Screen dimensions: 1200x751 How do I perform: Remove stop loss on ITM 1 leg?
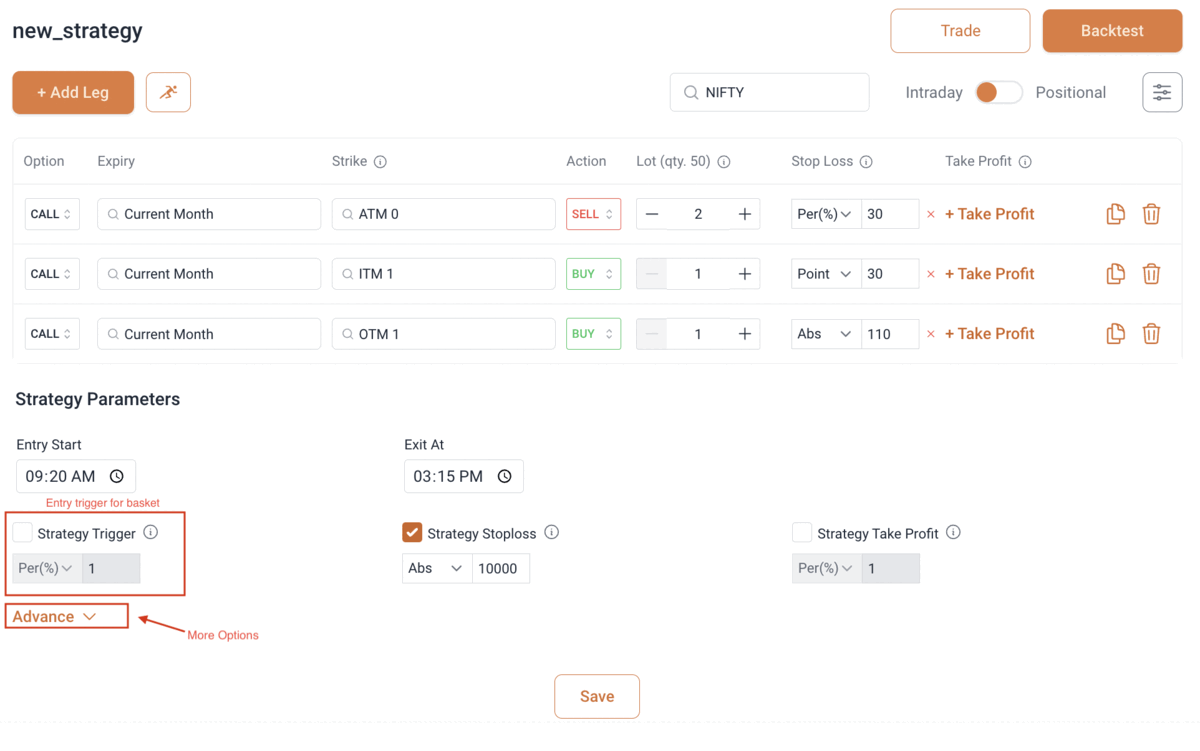click(x=931, y=274)
